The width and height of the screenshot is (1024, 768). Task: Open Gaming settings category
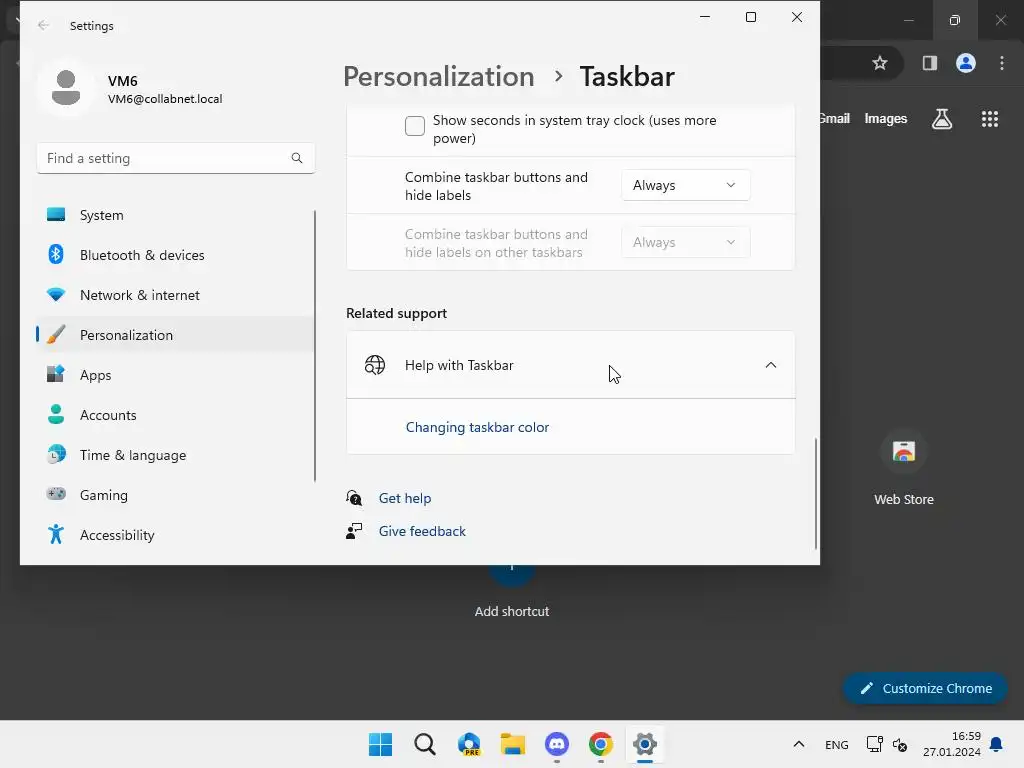(175, 495)
